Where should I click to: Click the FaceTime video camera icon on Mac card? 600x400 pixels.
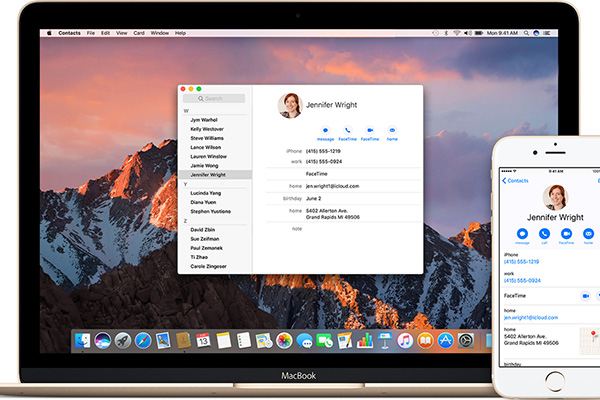pyautogui.click(x=370, y=131)
